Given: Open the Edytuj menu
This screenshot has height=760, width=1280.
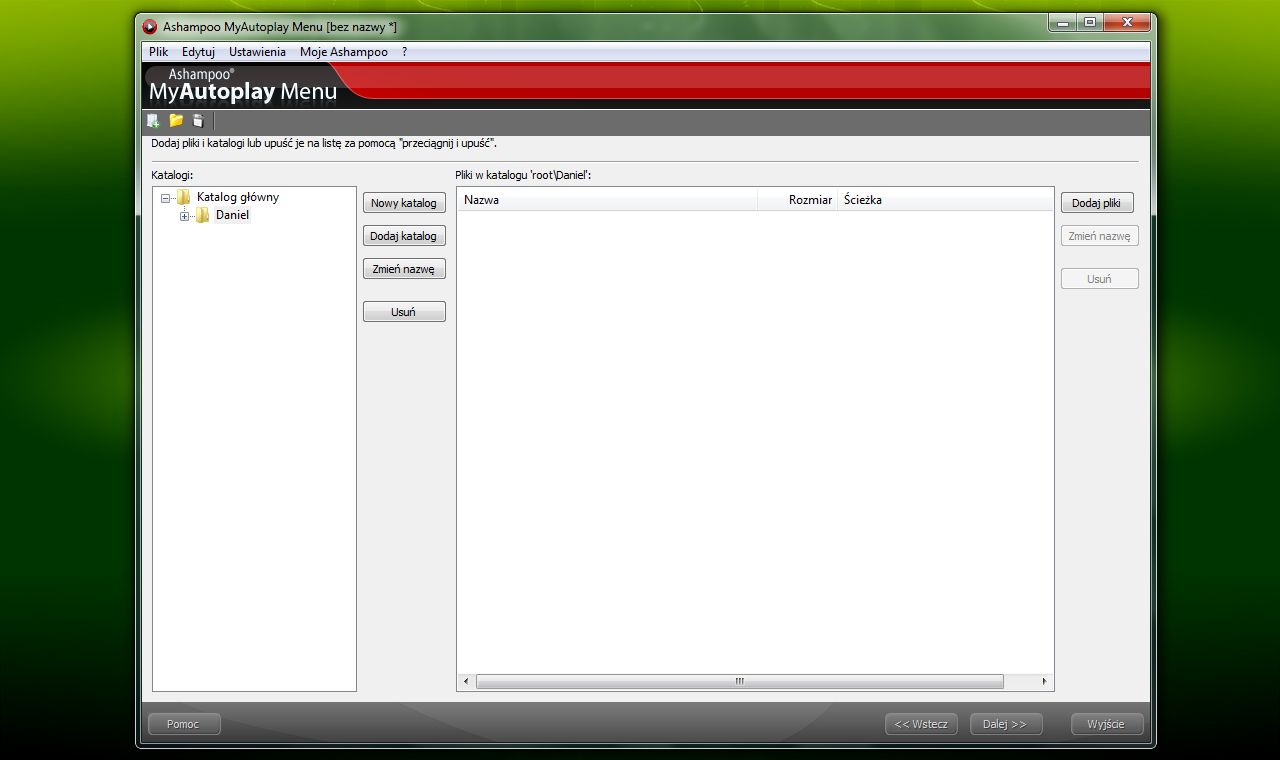Looking at the screenshot, I should tap(198, 52).
